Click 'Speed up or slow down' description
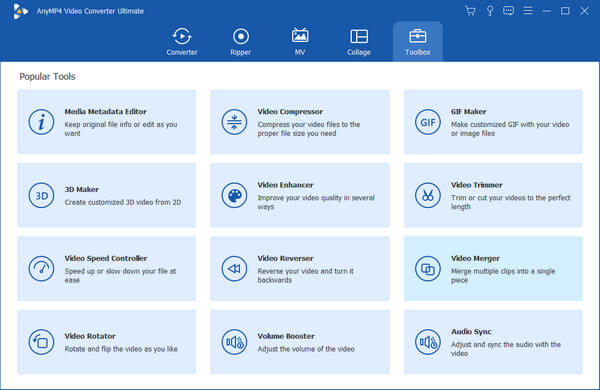The image size is (600, 390). pyautogui.click(x=120, y=276)
